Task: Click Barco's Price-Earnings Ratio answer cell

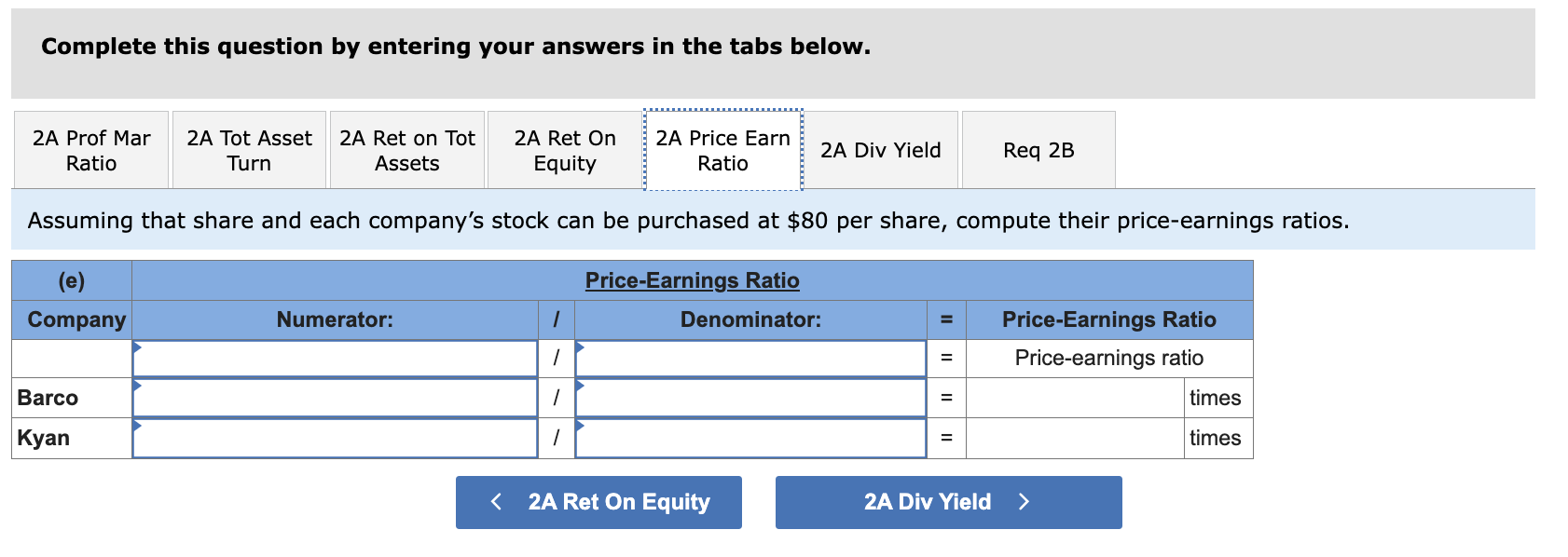Action: [x=1074, y=398]
